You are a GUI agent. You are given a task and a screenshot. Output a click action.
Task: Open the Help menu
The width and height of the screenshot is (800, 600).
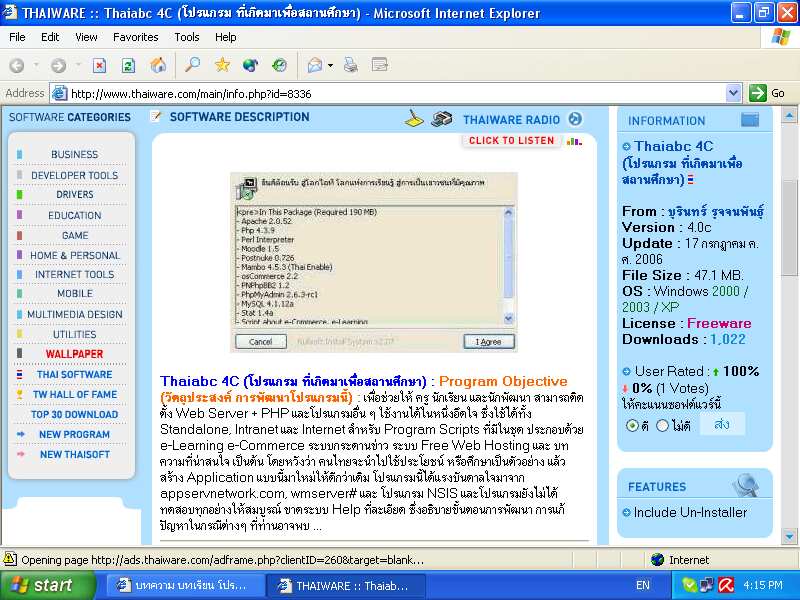click(226, 37)
